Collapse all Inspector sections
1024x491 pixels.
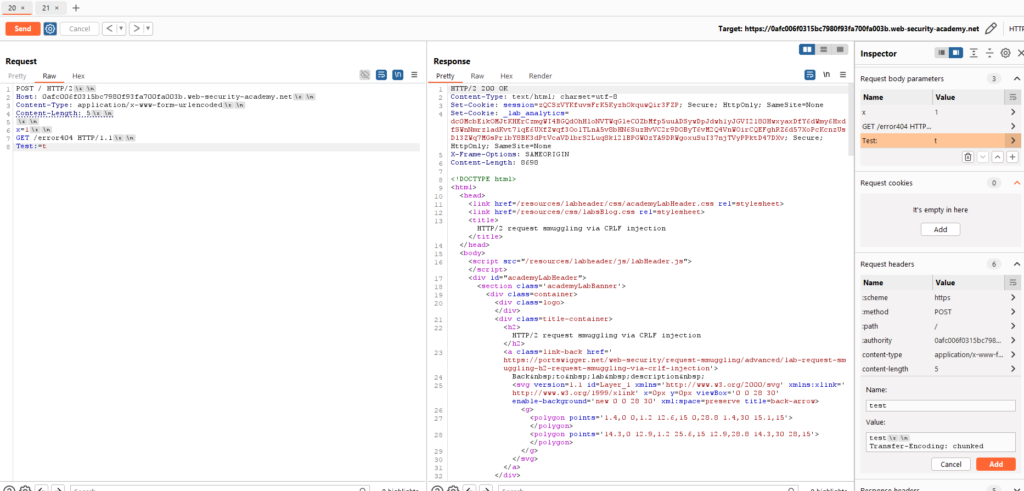(989, 53)
